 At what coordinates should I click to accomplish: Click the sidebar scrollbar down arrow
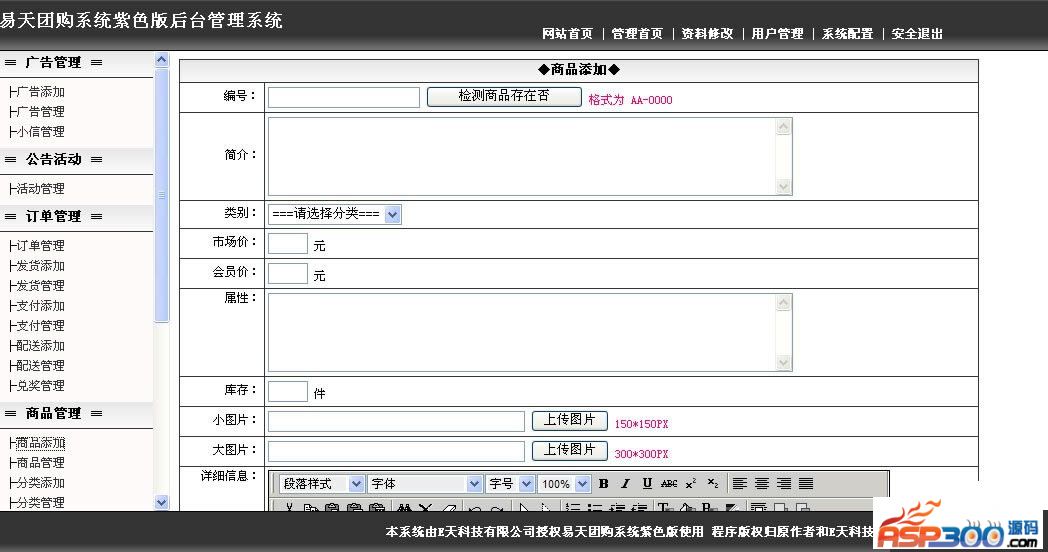pyautogui.click(x=161, y=503)
